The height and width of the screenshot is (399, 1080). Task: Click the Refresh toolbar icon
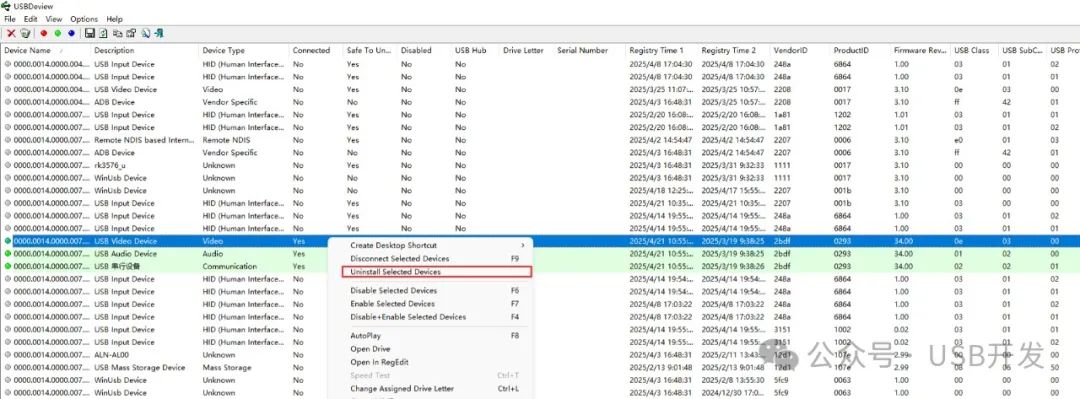[103, 33]
